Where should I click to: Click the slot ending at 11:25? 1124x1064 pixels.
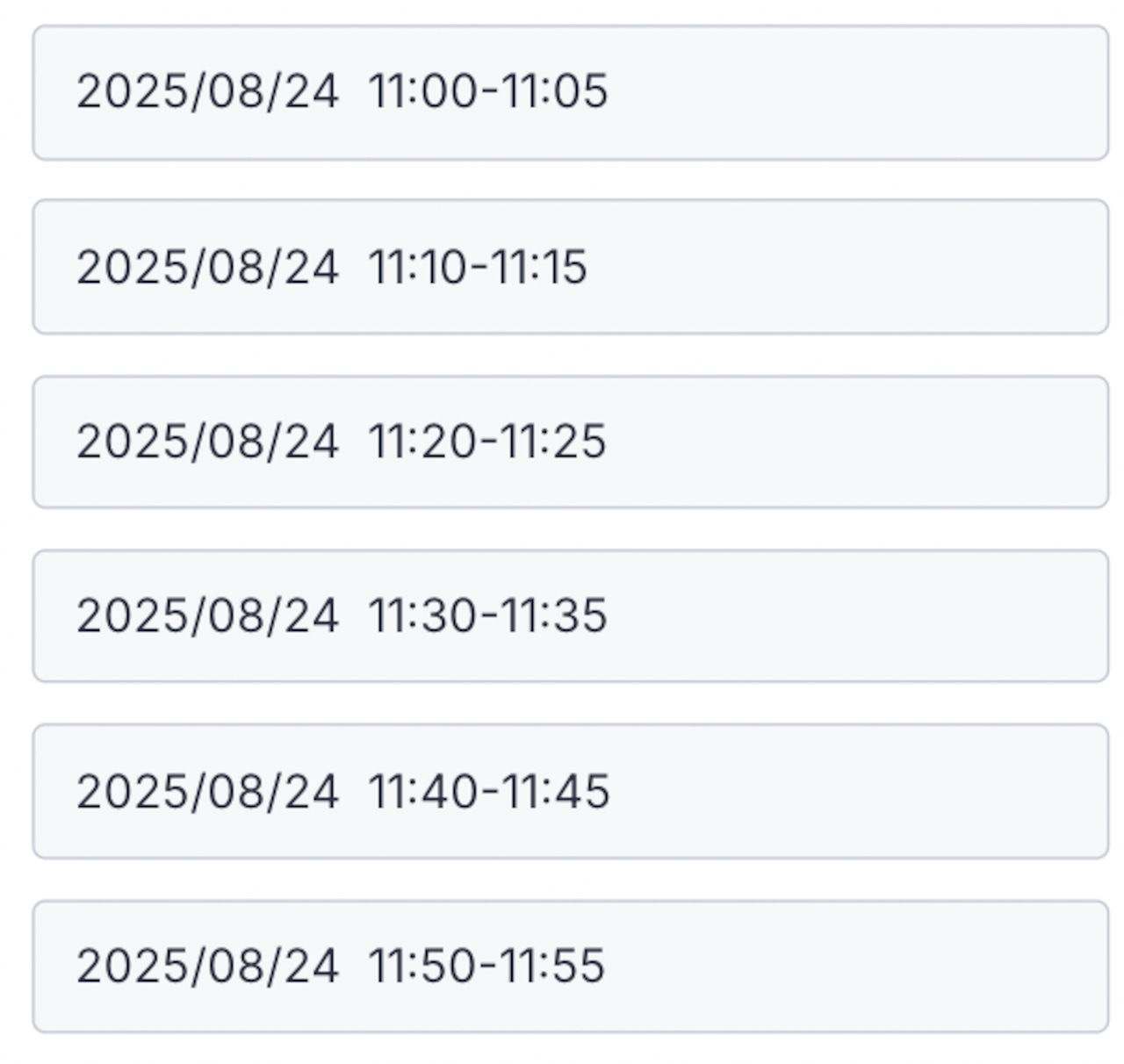click(571, 442)
